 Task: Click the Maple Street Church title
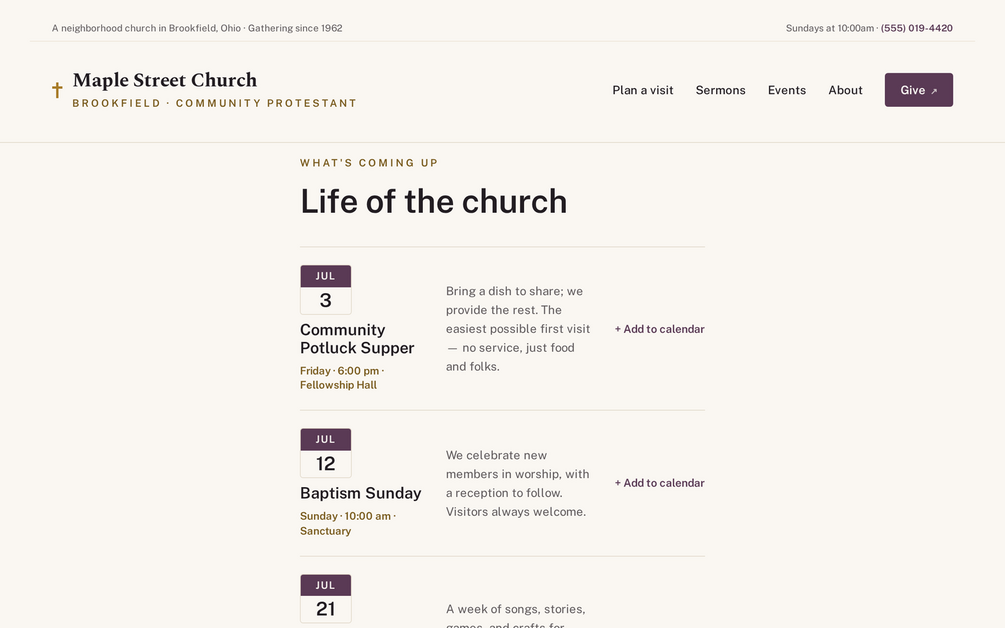click(165, 80)
